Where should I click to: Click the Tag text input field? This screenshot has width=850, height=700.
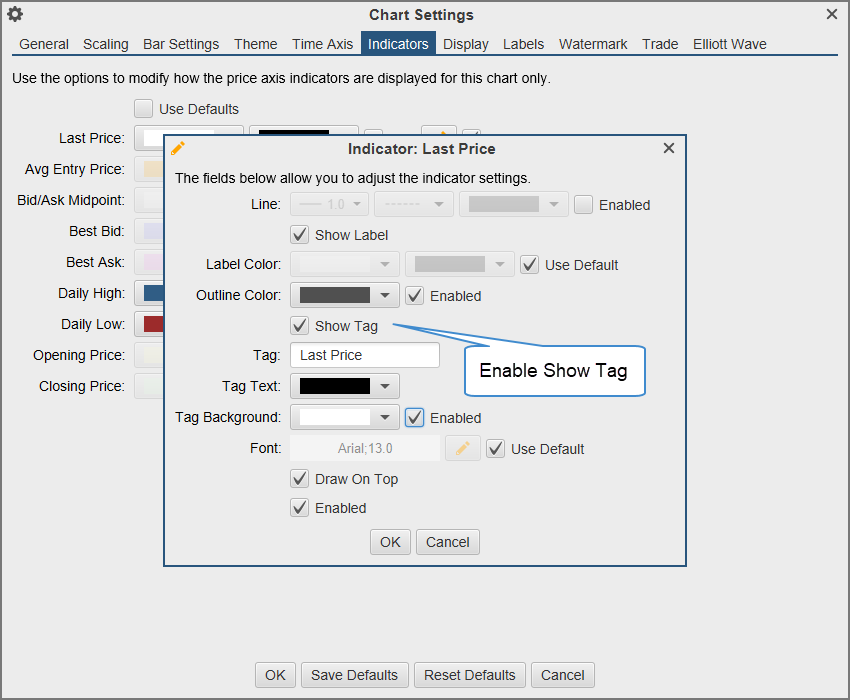pos(364,355)
